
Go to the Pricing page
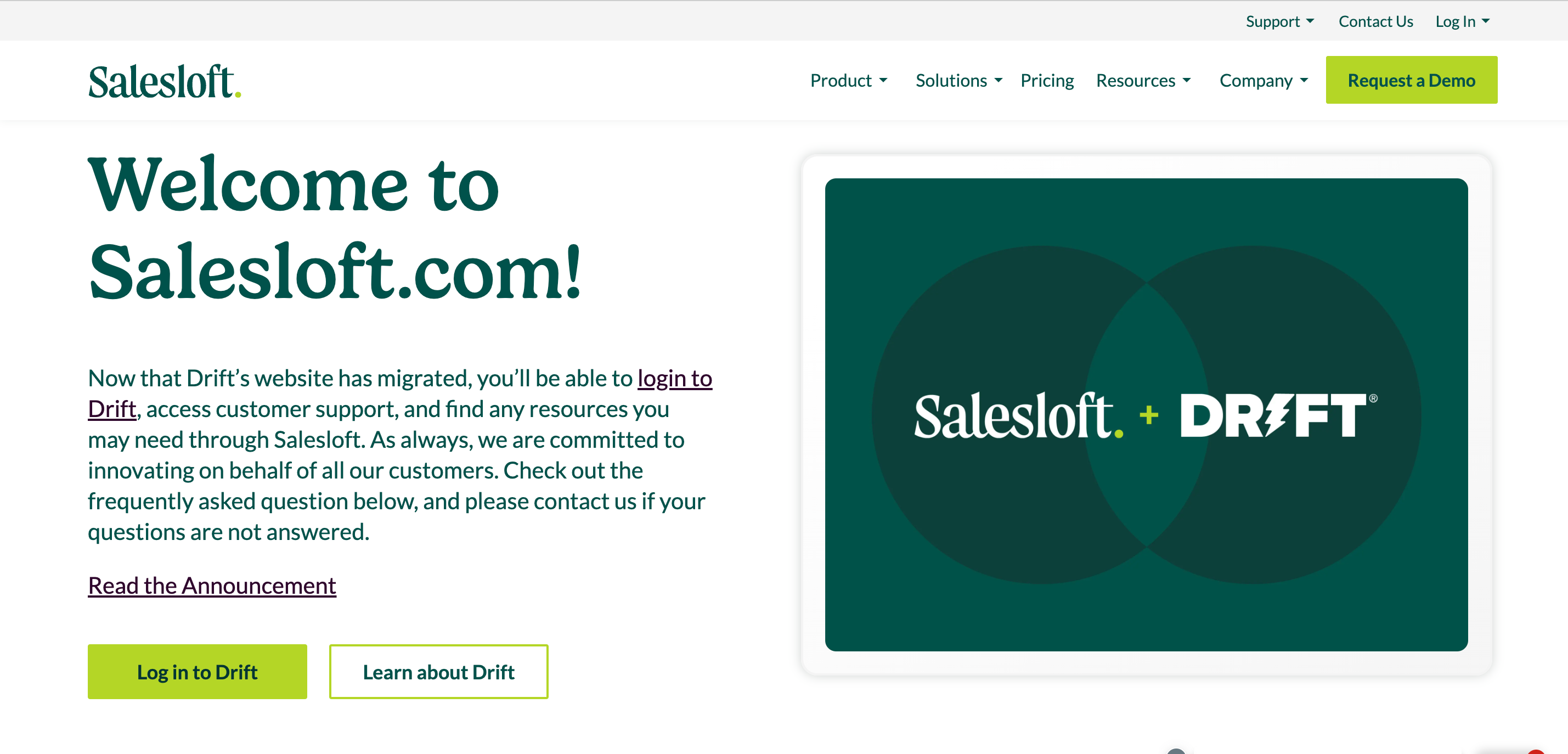tap(1047, 81)
